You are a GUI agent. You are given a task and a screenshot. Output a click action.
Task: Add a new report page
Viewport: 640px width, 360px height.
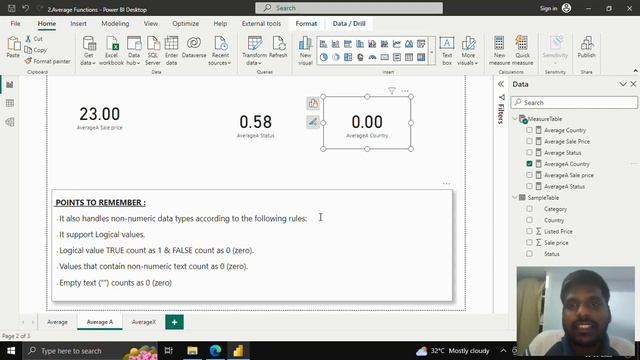[x=174, y=322]
